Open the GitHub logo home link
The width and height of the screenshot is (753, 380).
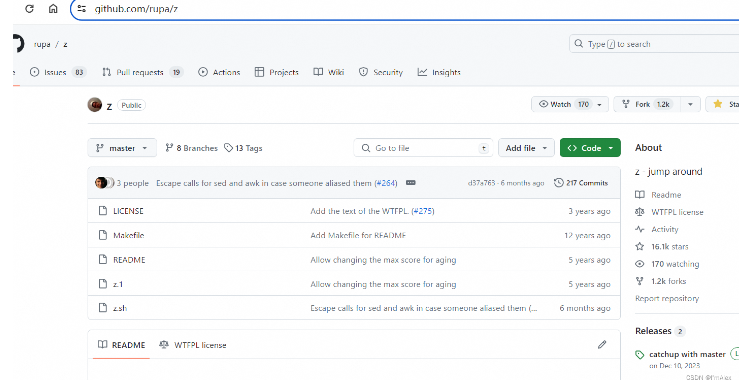(x=18, y=44)
